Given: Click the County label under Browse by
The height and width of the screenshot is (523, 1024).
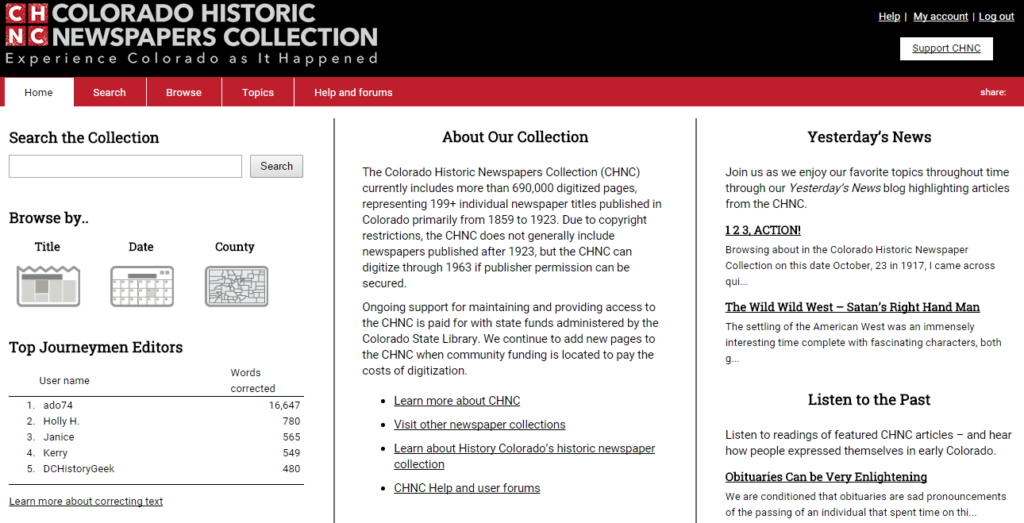Looking at the screenshot, I should coord(235,247).
